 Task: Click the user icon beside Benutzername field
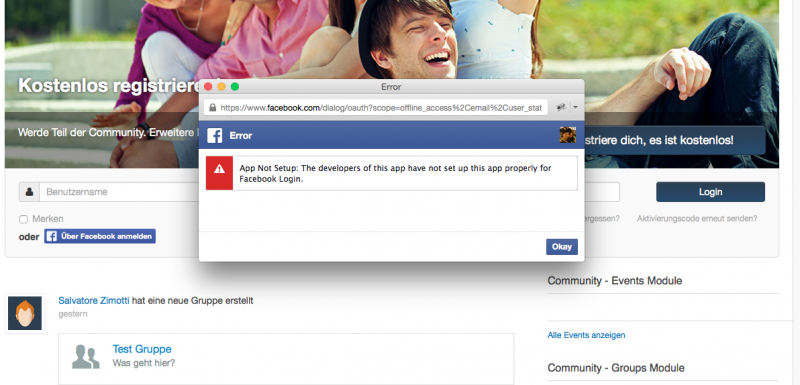(30, 192)
